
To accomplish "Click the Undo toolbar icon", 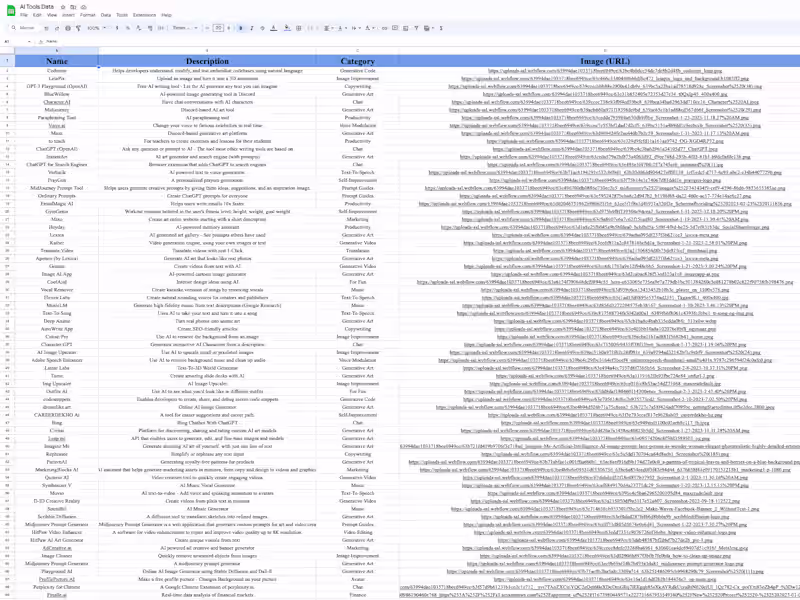I will click(46, 28).
